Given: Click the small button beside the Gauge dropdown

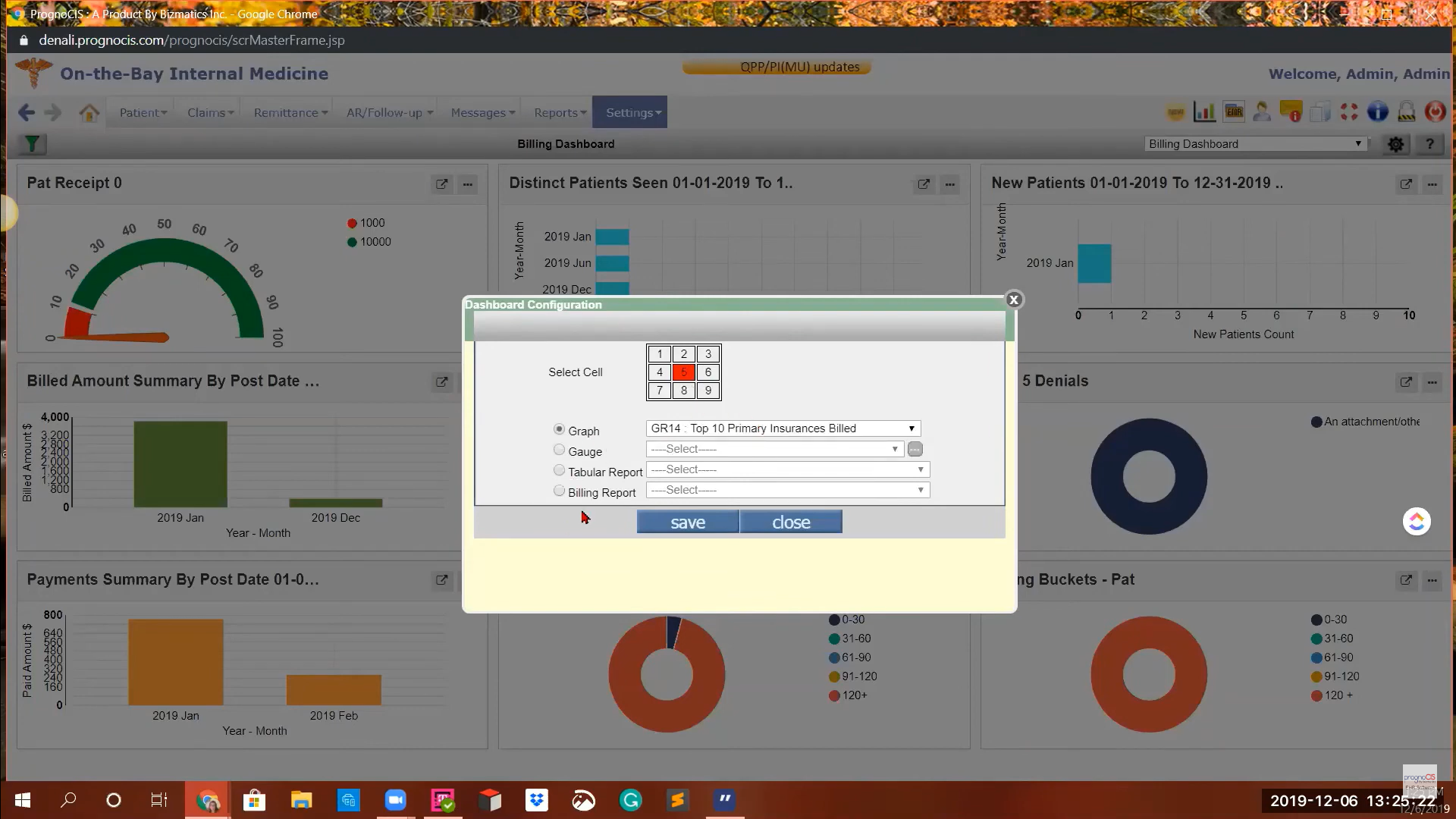Looking at the screenshot, I should [915, 449].
